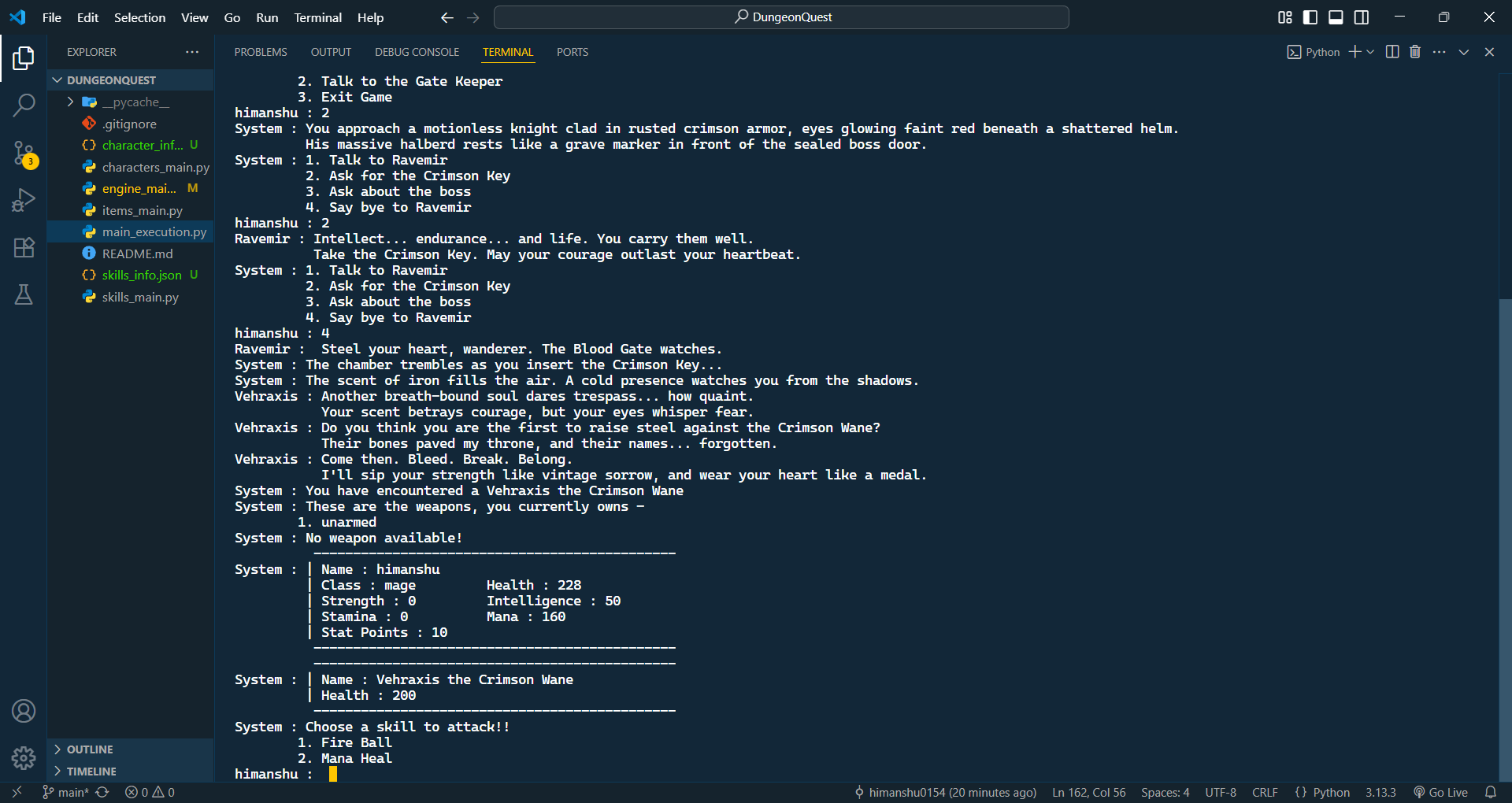Go back with the navigation arrow
The height and width of the screenshot is (803, 1512).
[447, 17]
